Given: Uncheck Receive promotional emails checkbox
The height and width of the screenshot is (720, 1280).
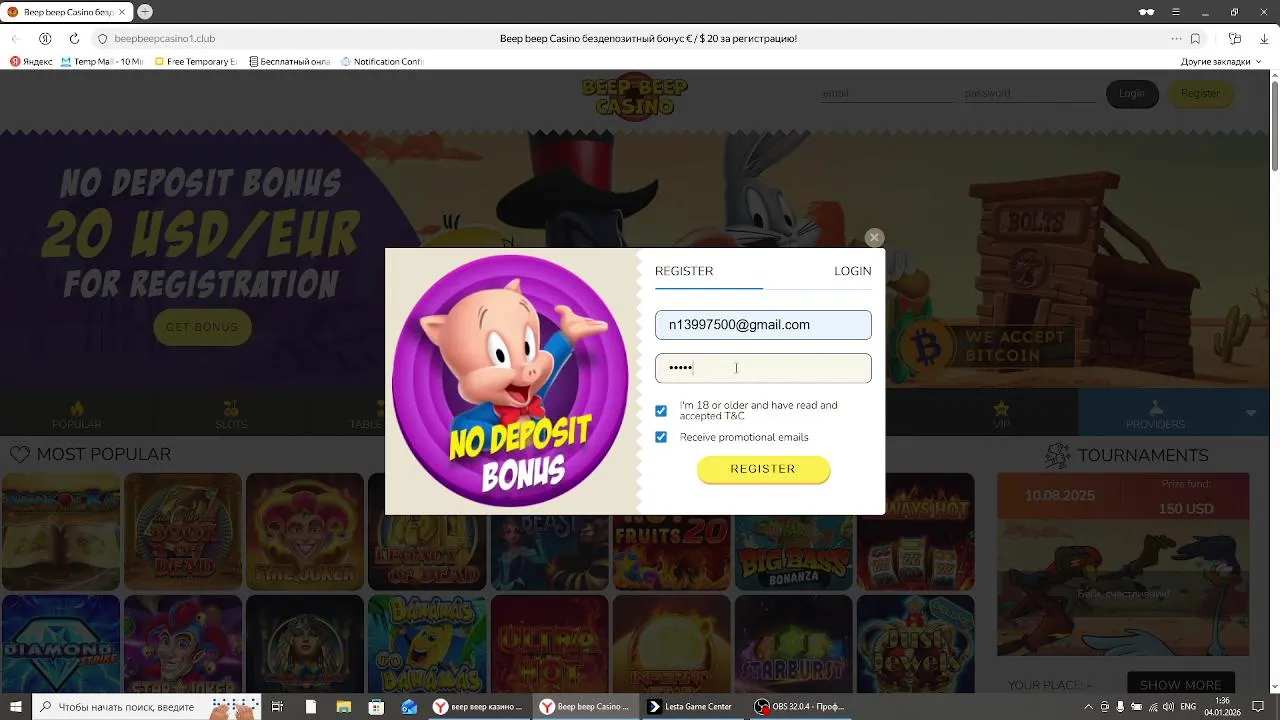Looking at the screenshot, I should pos(661,437).
